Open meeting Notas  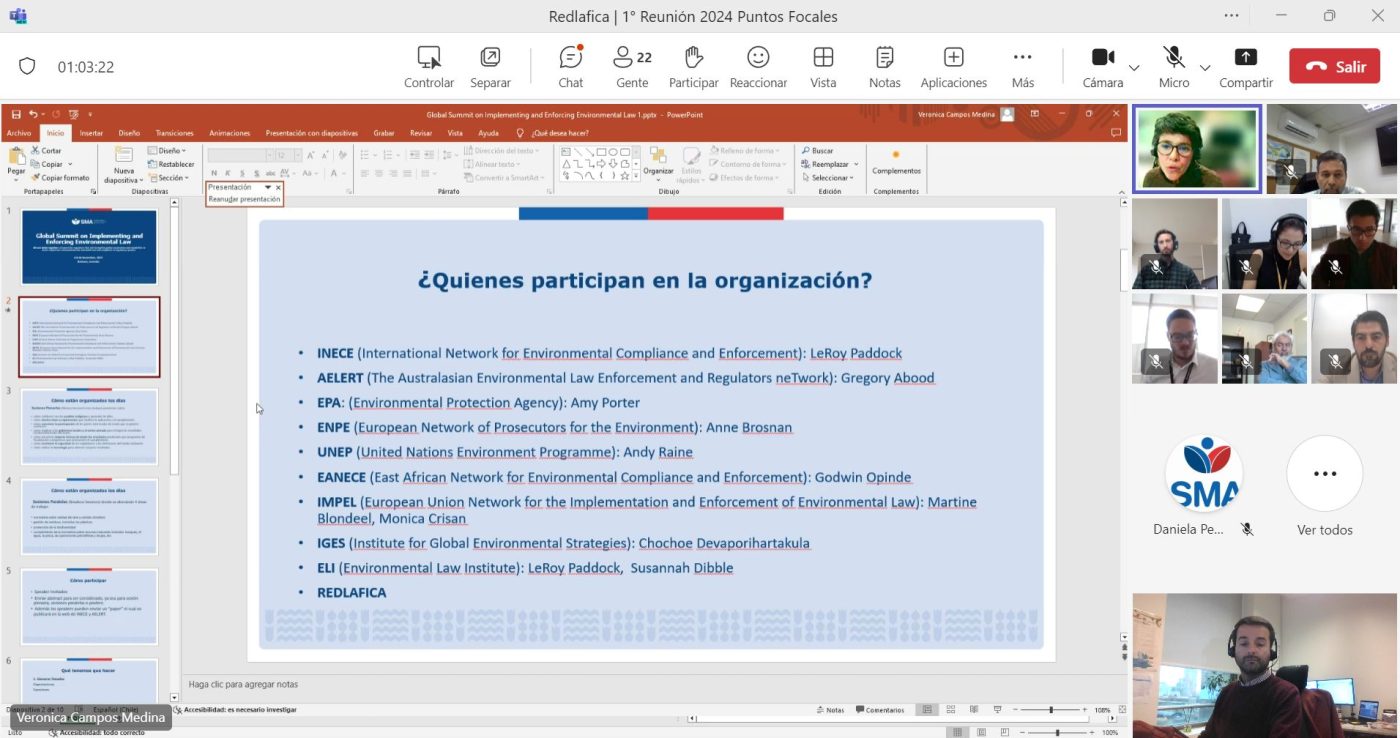(884, 66)
